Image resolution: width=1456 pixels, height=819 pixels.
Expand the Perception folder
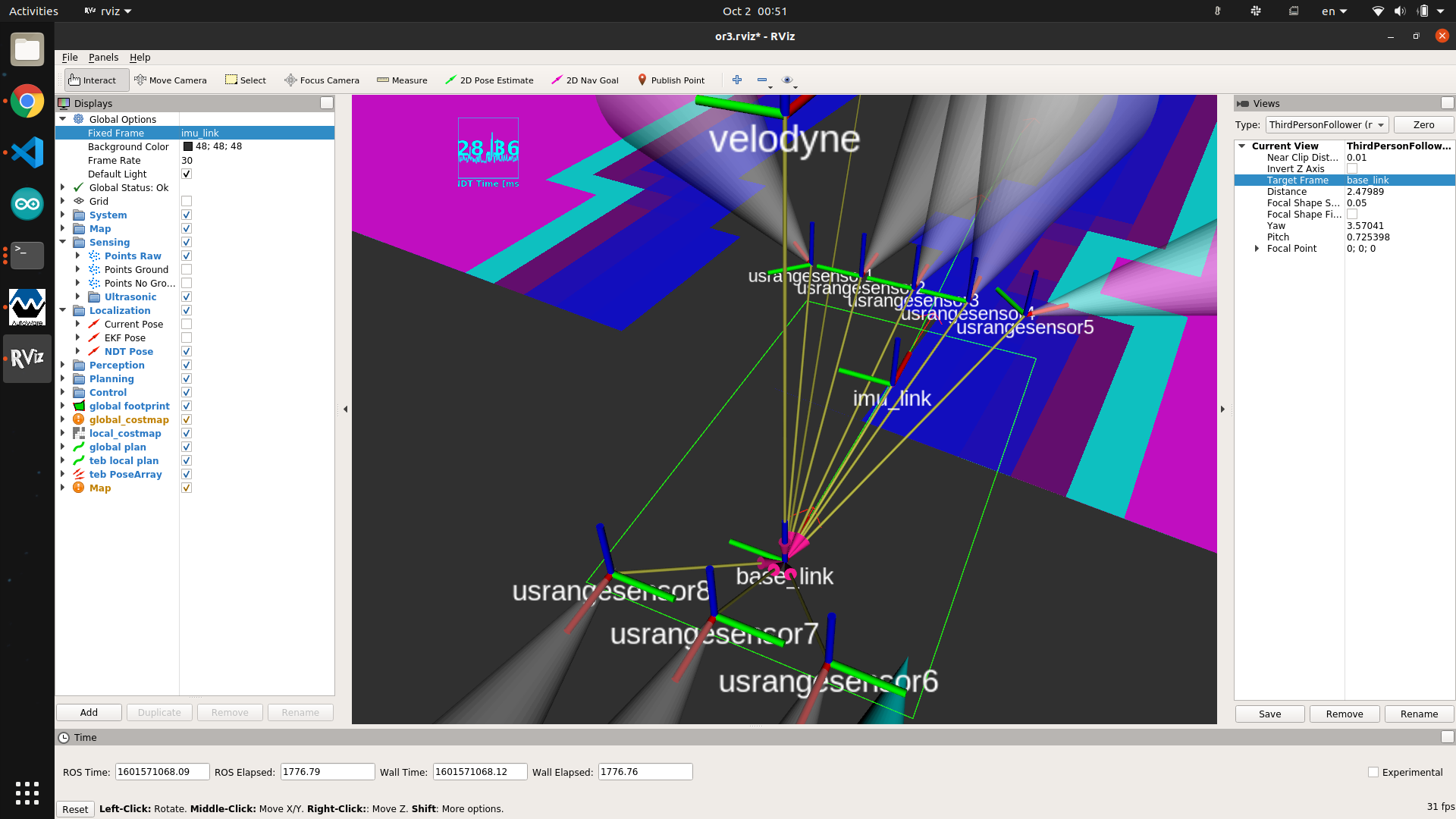pyautogui.click(x=63, y=366)
